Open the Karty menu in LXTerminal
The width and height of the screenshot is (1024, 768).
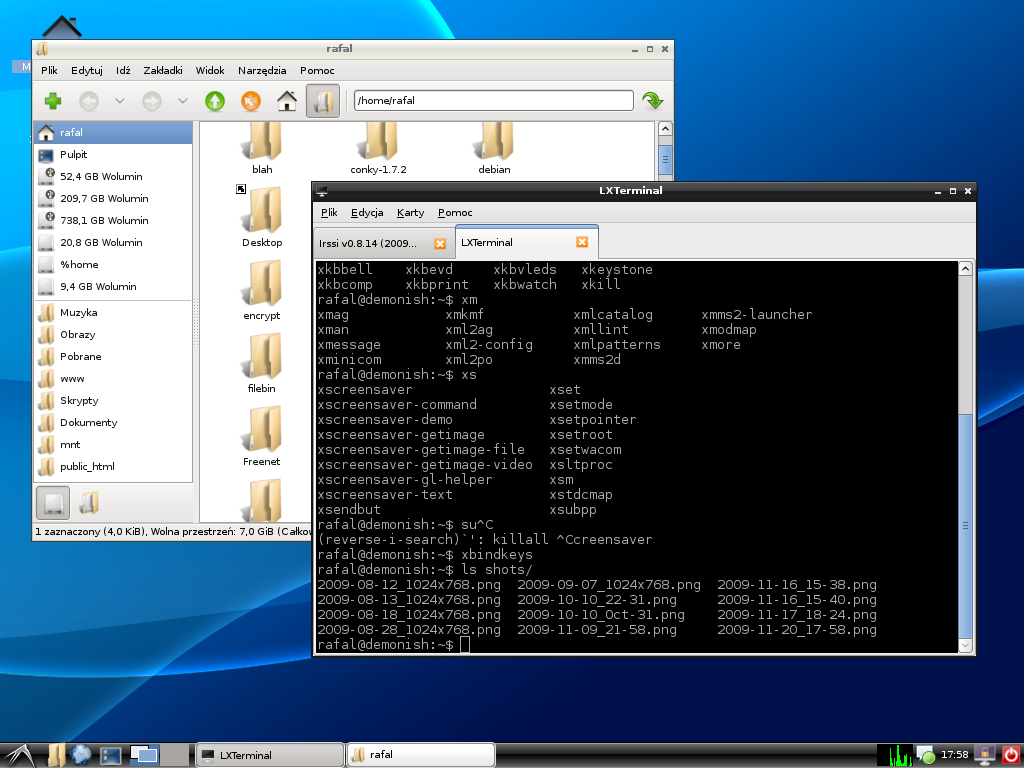[410, 213]
